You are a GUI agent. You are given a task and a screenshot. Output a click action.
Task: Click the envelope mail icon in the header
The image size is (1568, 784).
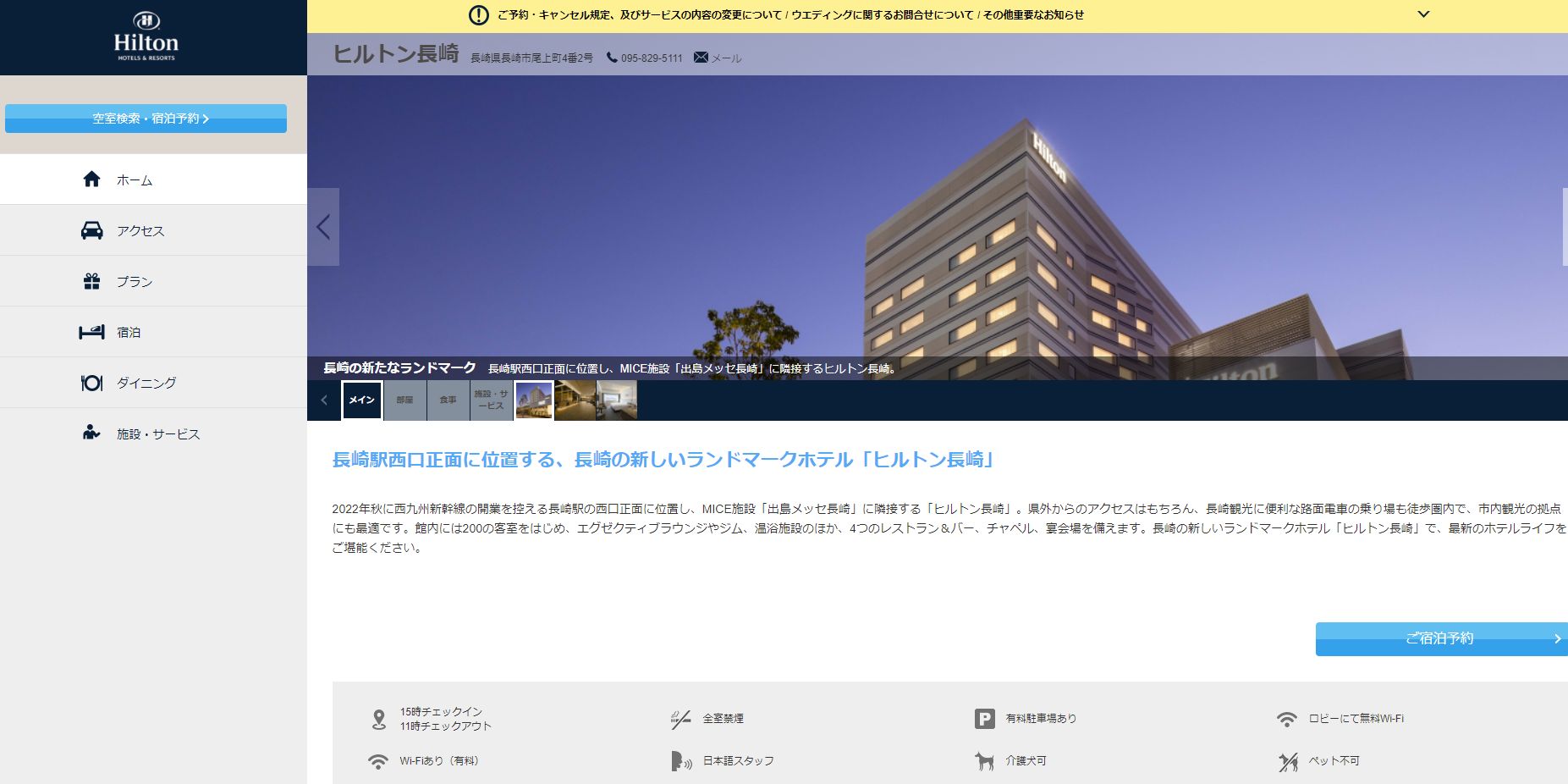[701, 58]
